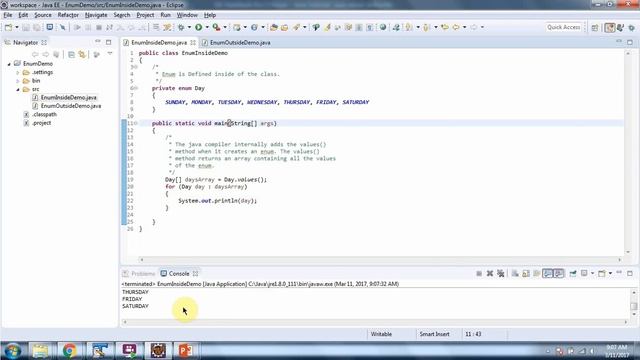Screen dimensions: 640x360
Task: Open the Refactor menu
Action: [x=68, y=15]
